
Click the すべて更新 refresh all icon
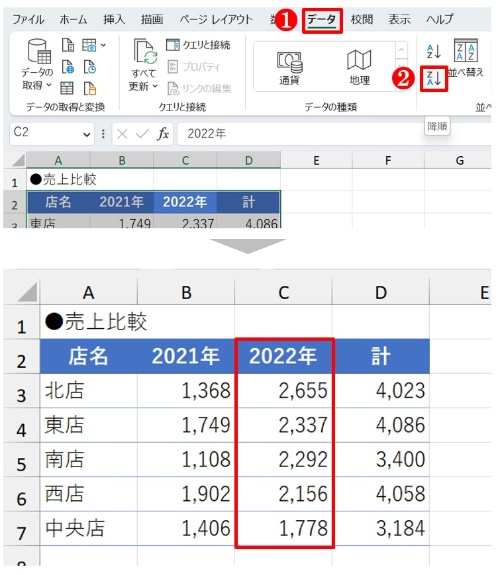(145, 52)
